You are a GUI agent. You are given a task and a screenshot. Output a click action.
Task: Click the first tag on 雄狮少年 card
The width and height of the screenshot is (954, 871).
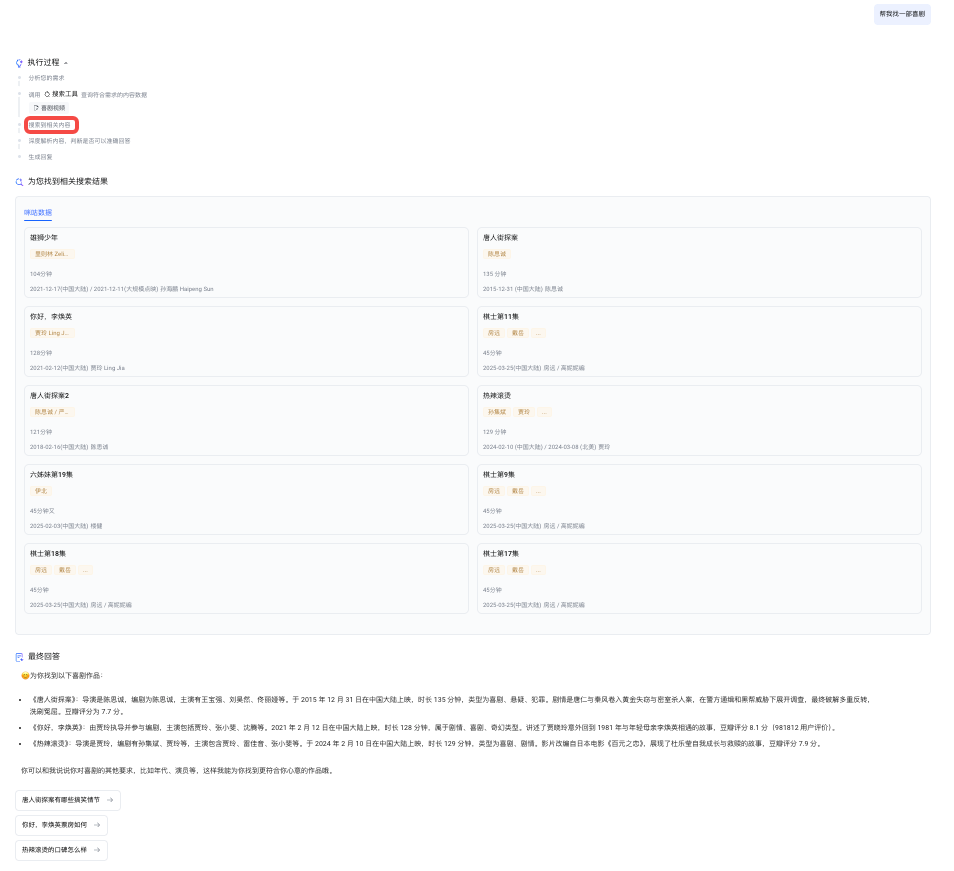[x=52, y=254]
